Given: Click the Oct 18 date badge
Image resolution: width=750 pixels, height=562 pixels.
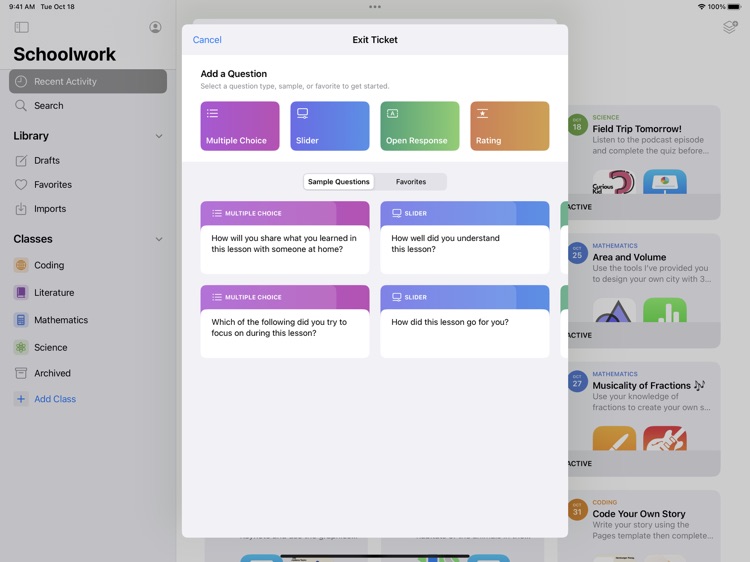Looking at the screenshot, I should coord(577,125).
